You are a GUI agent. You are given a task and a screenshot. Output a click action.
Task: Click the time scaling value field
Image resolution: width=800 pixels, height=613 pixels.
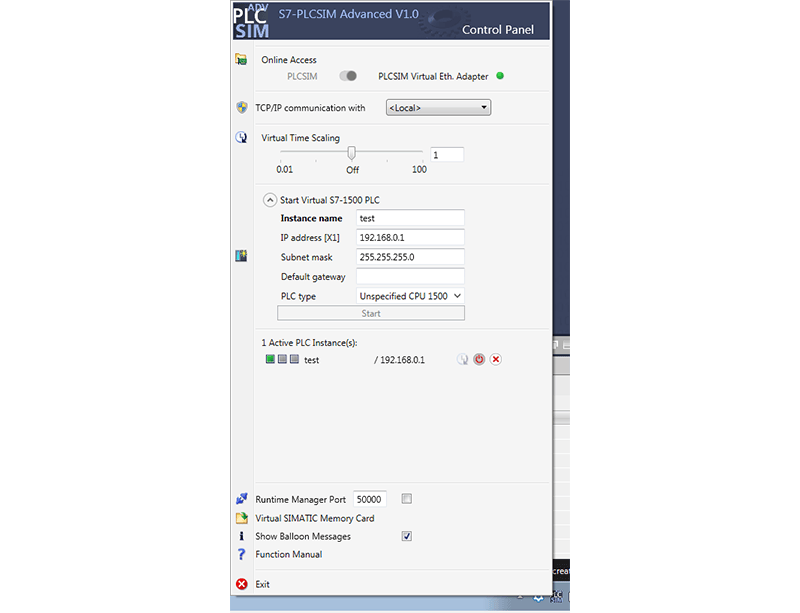click(447, 155)
